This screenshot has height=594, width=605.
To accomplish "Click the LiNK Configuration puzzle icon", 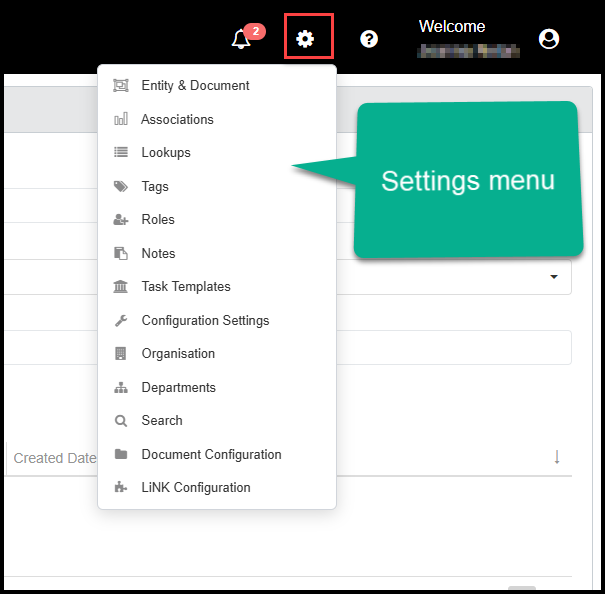I will tap(121, 488).
